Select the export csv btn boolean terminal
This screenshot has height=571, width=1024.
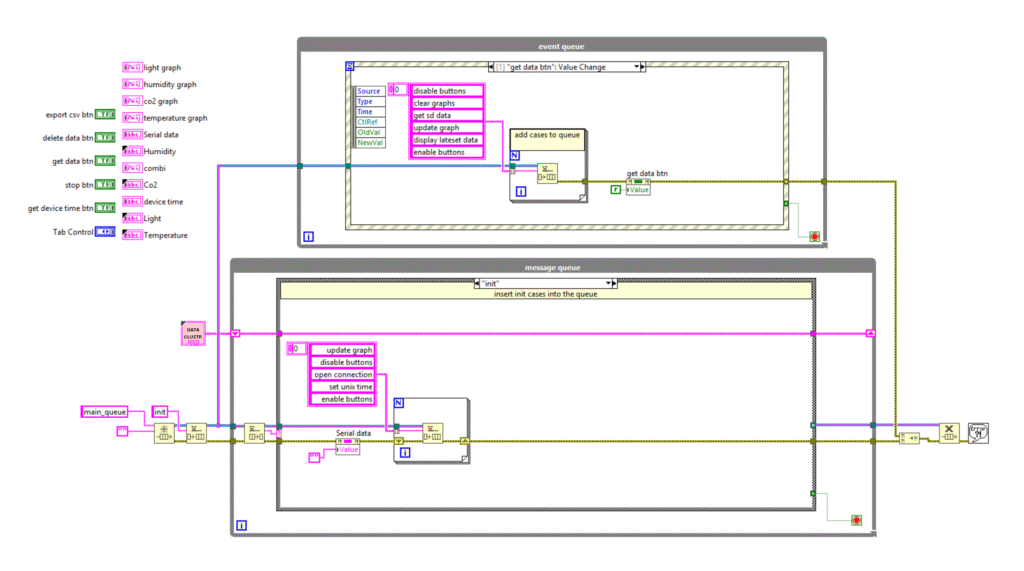tap(106, 116)
